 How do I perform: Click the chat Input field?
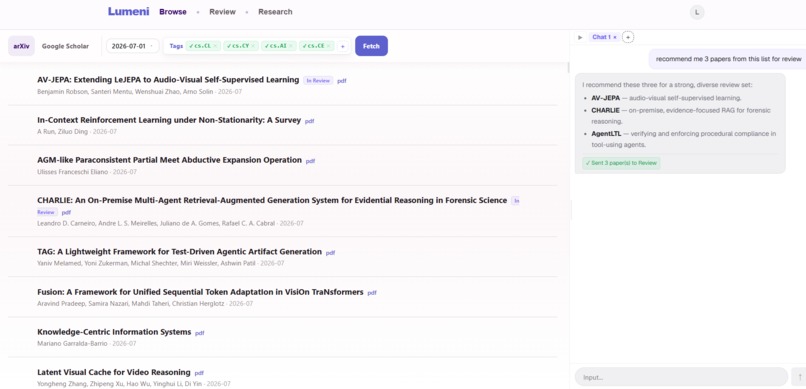point(681,377)
